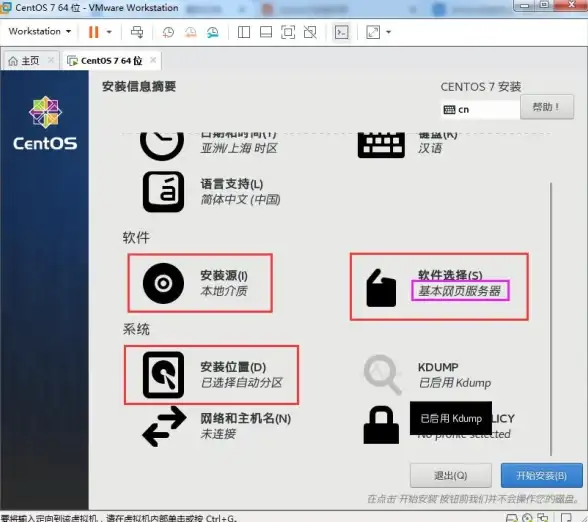Toggle the thumbnail bar view
The image size is (588, 522).
266,32
